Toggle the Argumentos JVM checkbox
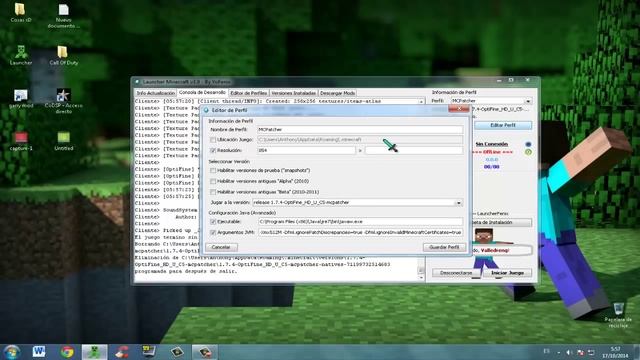The image size is (640, 360). 213,232
